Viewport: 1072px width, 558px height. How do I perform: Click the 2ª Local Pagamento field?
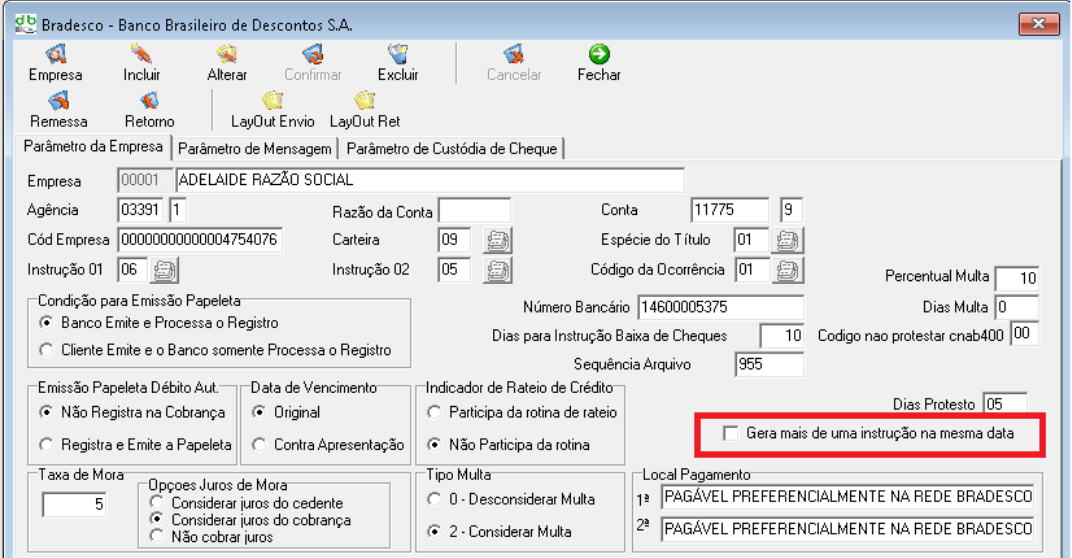(848, 529)
